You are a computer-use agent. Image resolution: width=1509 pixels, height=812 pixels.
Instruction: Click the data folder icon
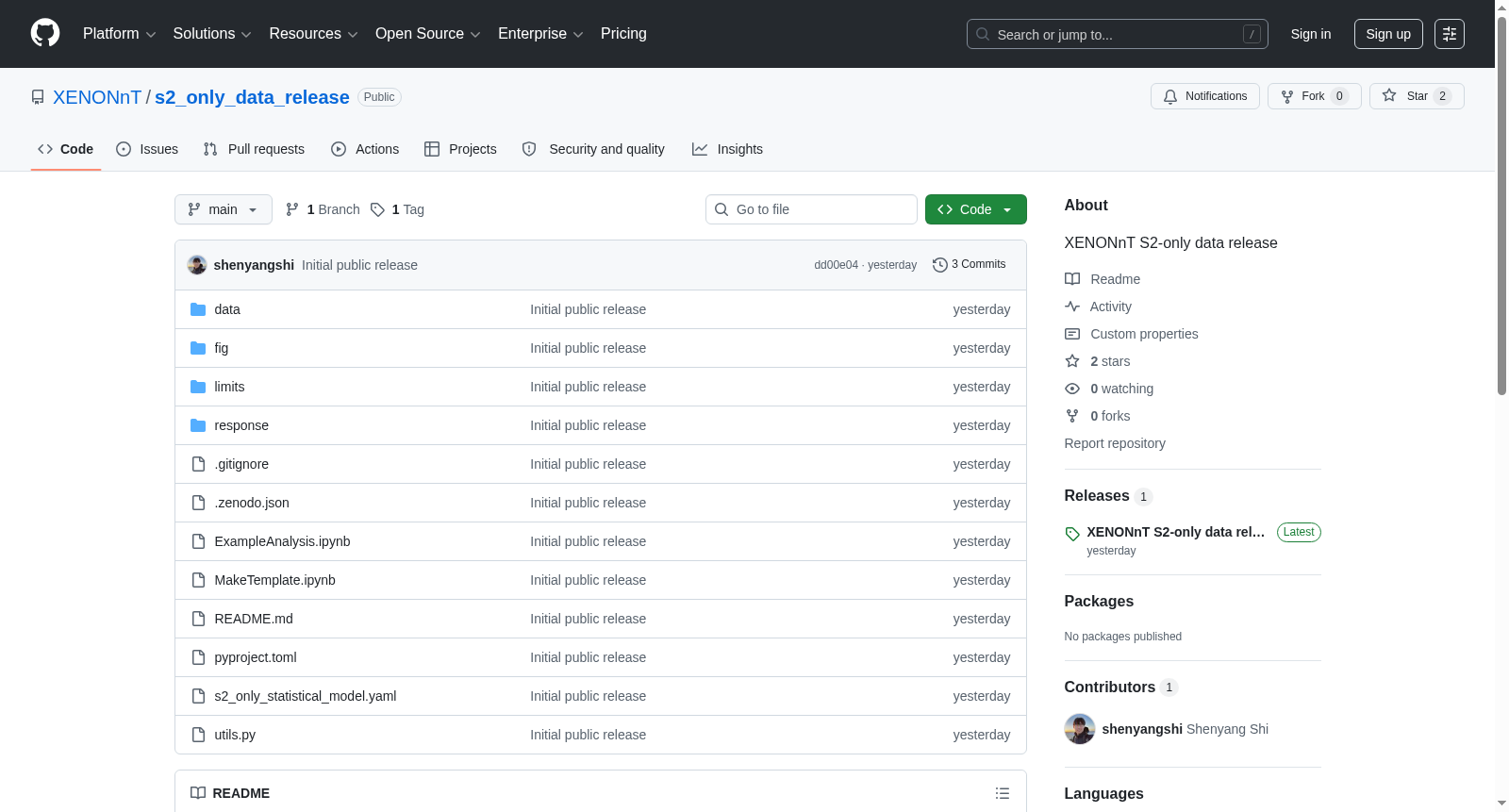click(x=198, y=309)
